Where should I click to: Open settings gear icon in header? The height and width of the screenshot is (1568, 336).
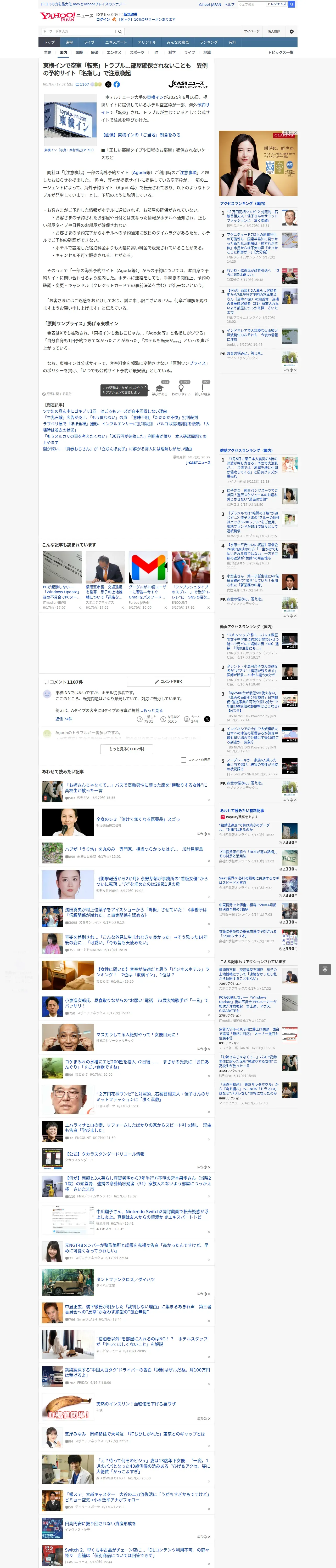(292, 32)
